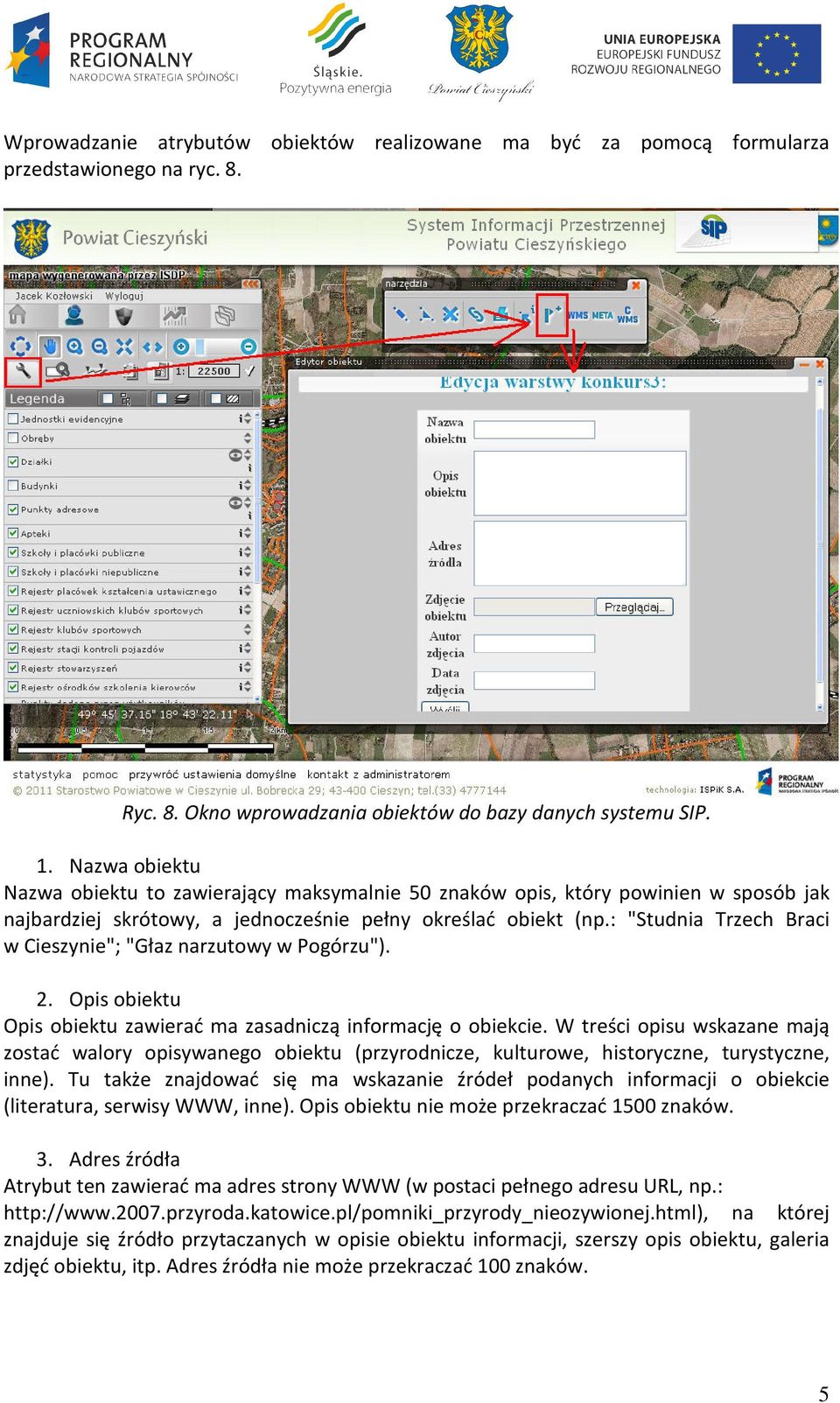Open the user profile tab icon
The image size is (840, 1403).
(x=74, y=316)
